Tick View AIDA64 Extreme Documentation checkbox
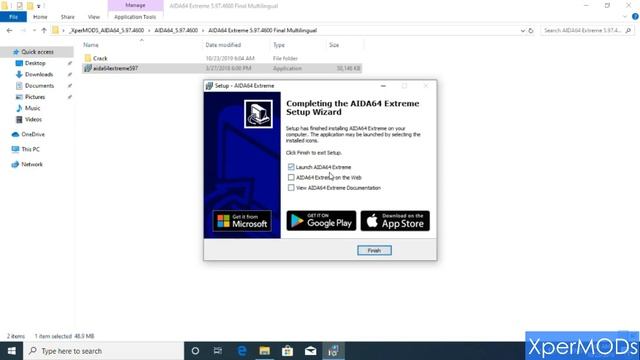This screenshot has height=360, width=640. click(x=291, y=188)
